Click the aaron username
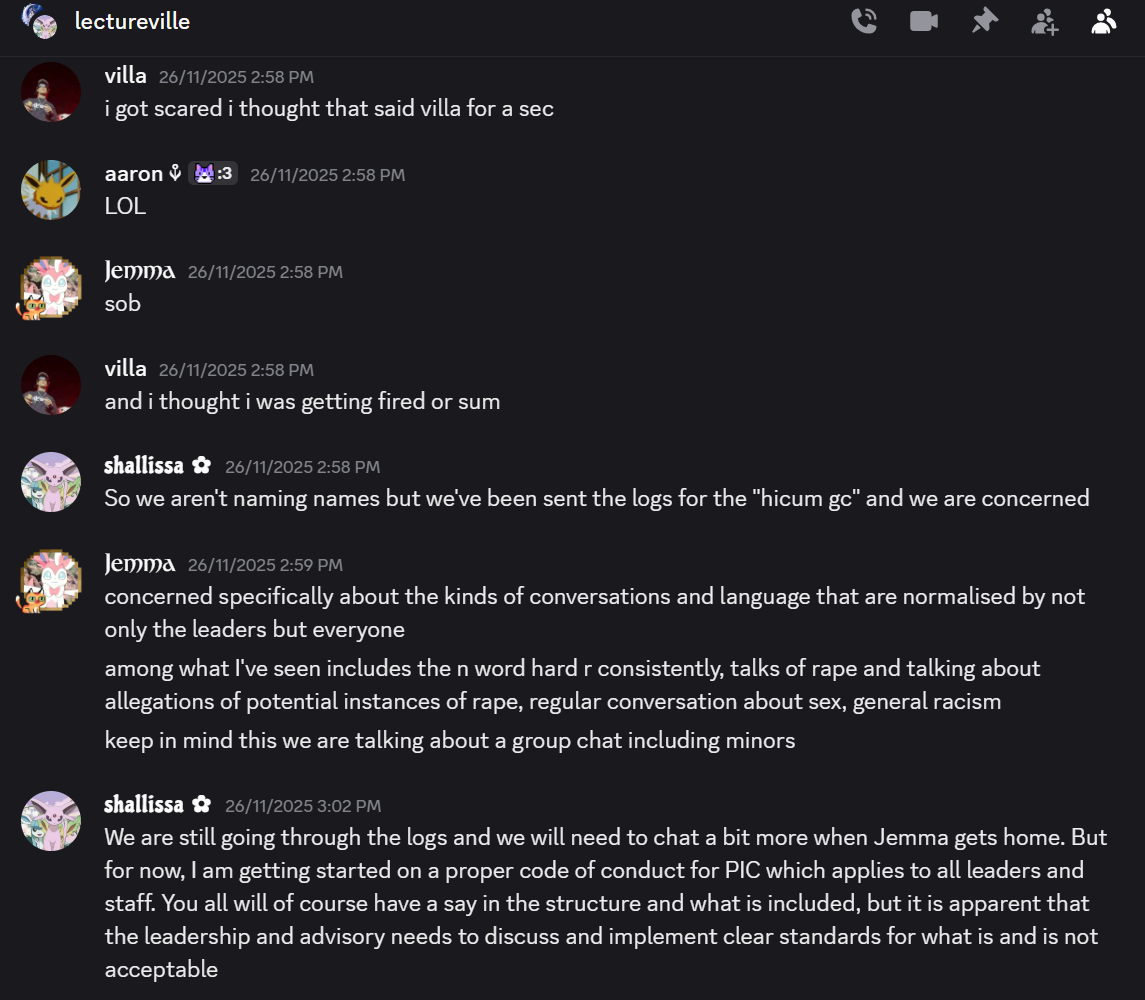Screen dimensions: 1145x1000 (133, 174)
